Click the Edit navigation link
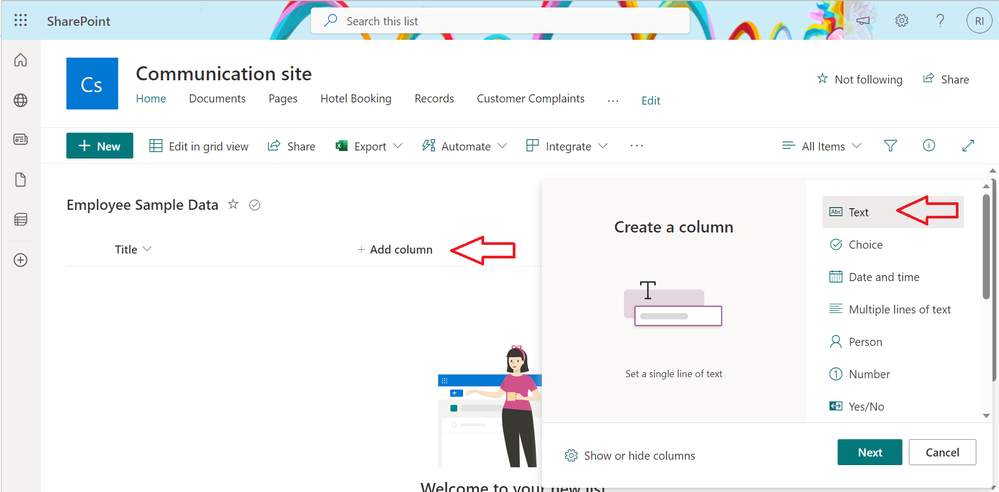 650,101
